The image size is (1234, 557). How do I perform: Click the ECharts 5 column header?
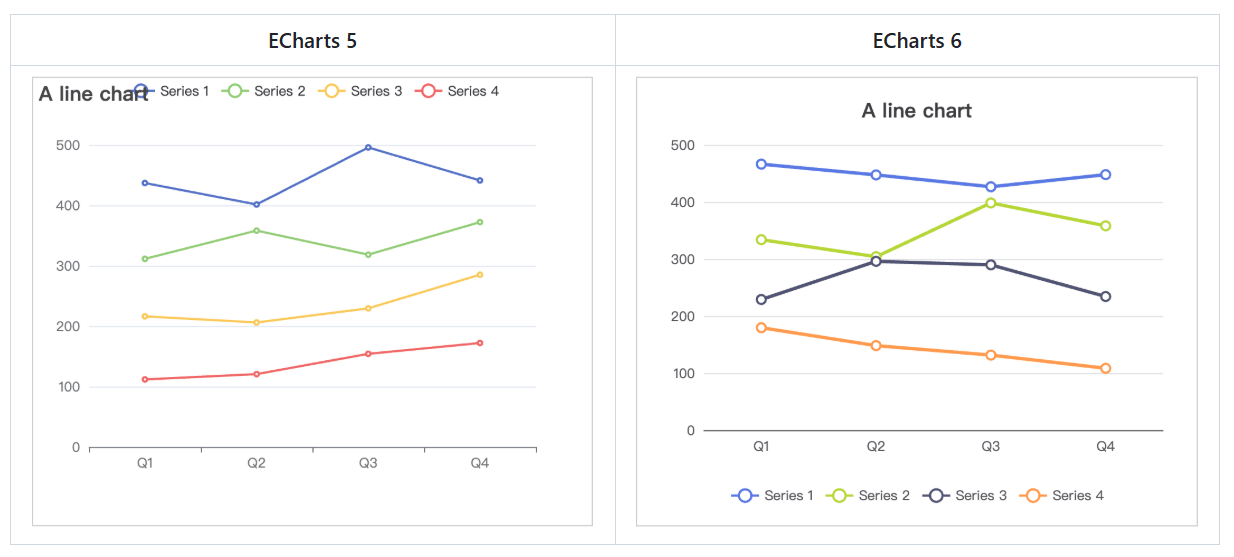click(x=312, y=41)
